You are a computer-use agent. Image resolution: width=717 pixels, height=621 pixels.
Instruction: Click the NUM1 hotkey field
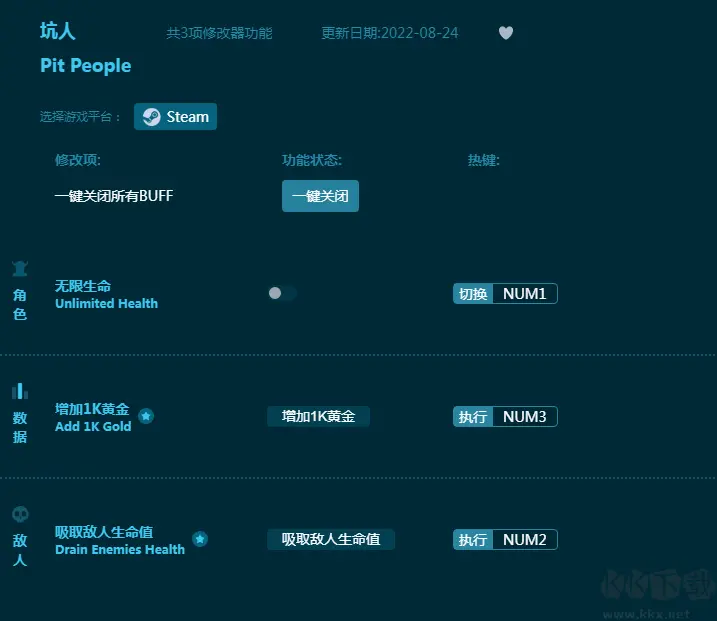524,294
